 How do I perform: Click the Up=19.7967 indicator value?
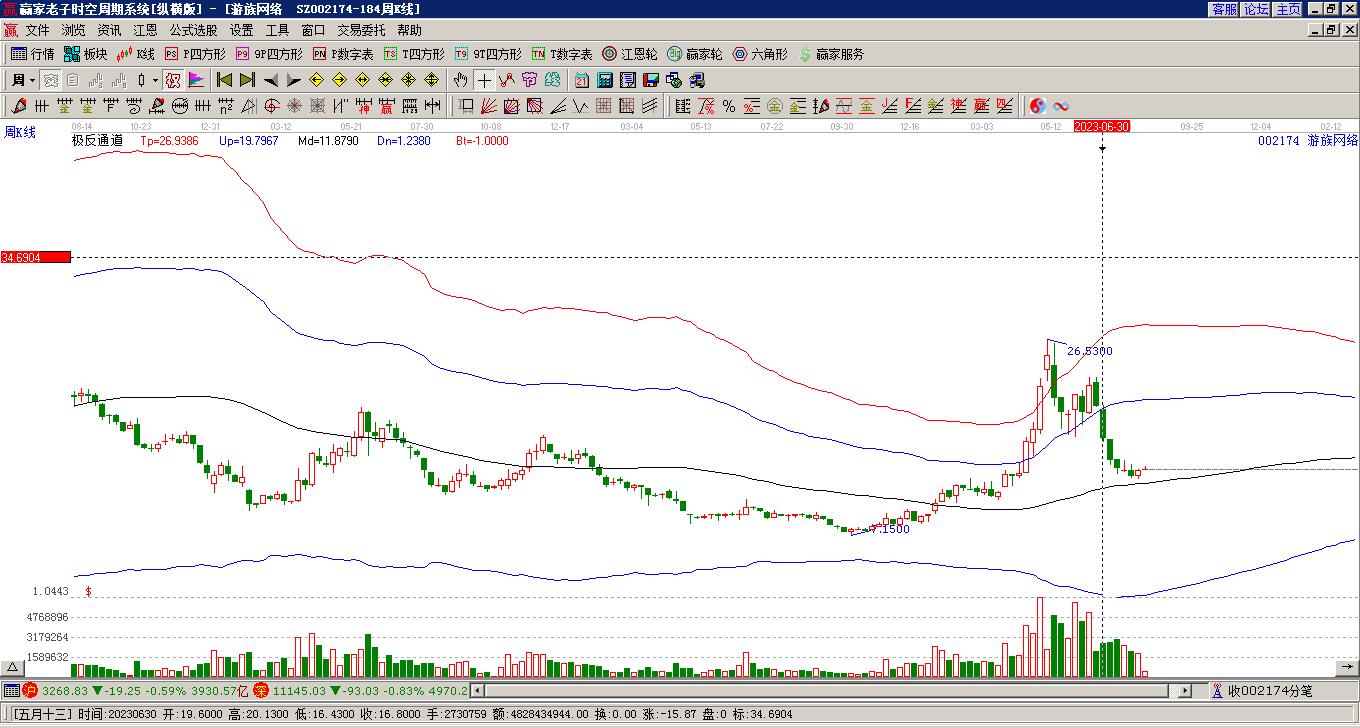pos(249,141)
